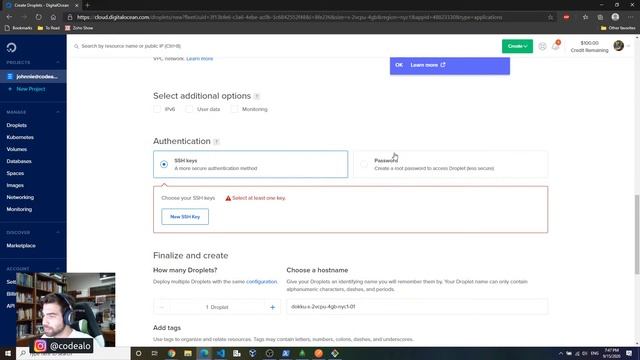The height and width of the screenshot is (360, 640).
Task: Click the hostname input field
Action: pos(417,307)
